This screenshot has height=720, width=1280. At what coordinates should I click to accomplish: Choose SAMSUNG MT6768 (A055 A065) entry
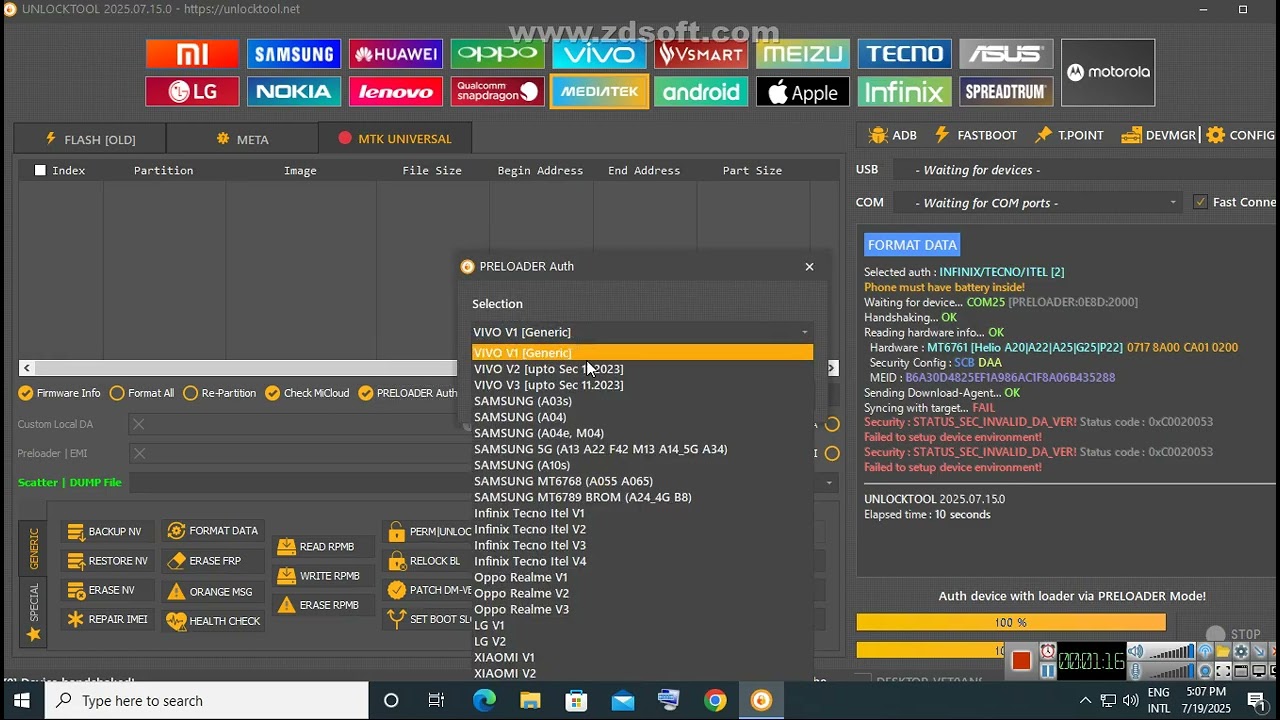642,481
